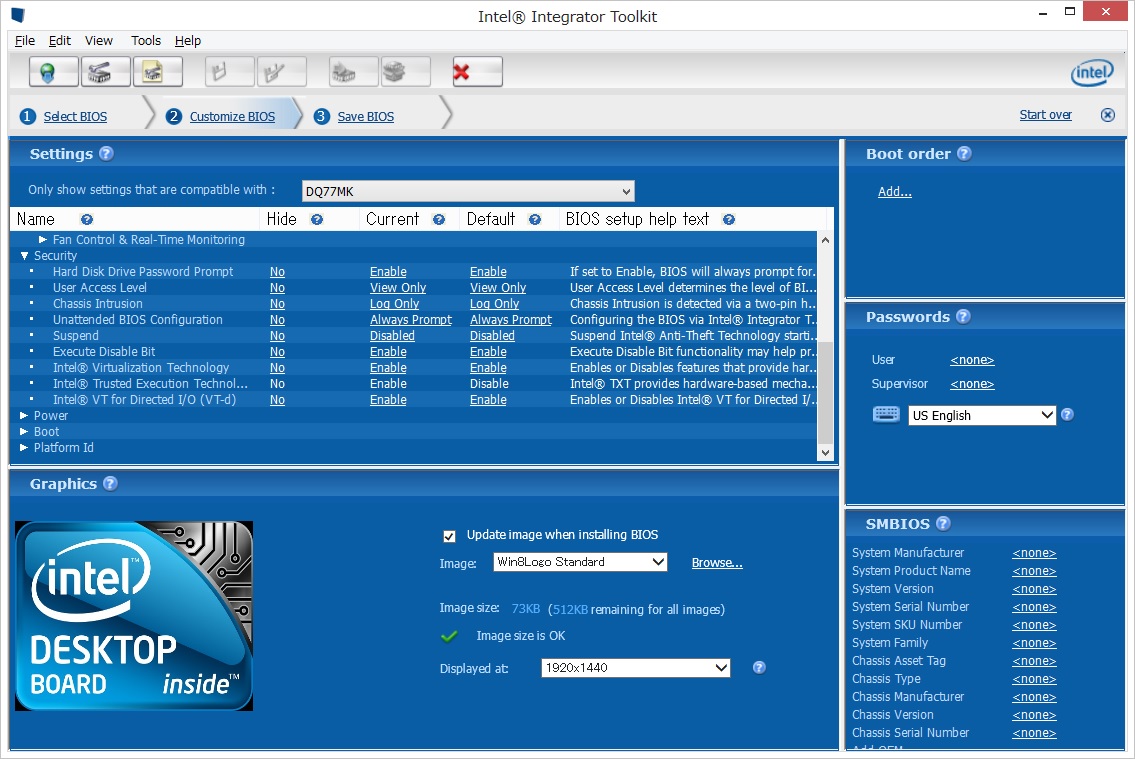Open help for the Boot order panel
1135x759 pixels.
tap(964, 153)
